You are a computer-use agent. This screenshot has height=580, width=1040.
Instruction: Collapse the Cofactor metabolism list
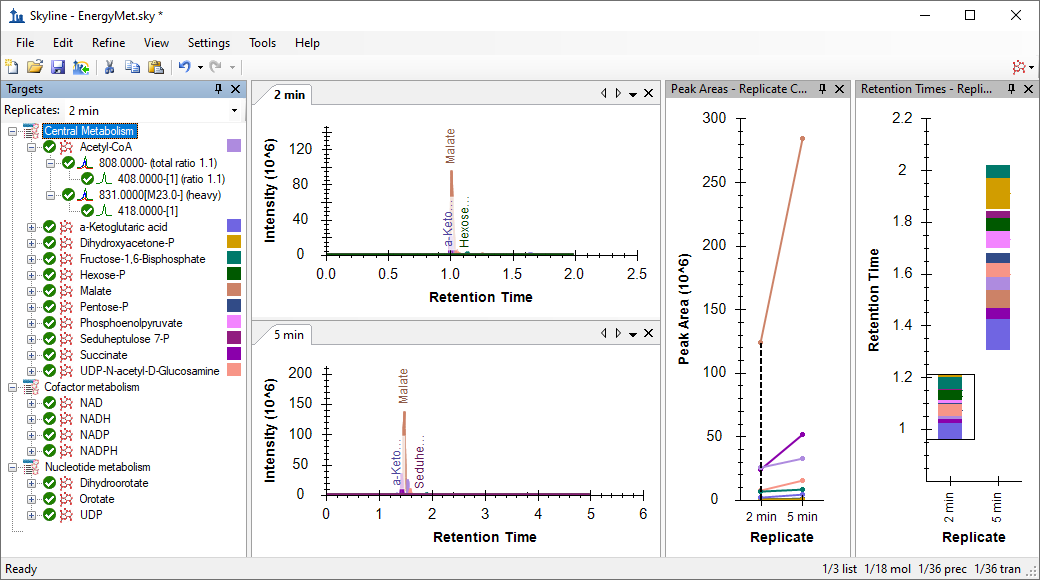click(13, 387)
